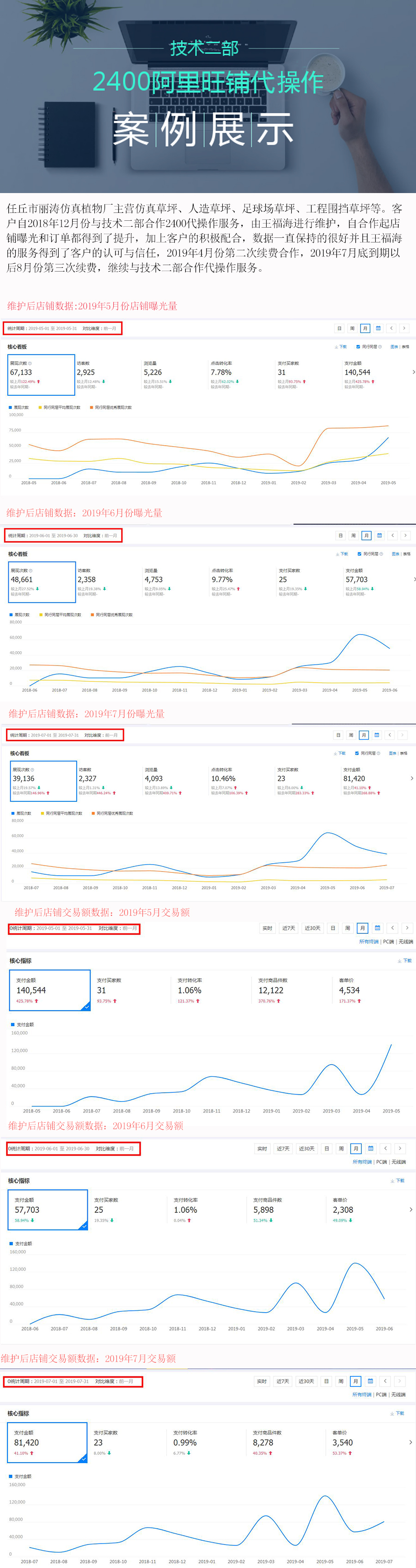Toggle 展现次数 legend in May 2019 exposure chart

[19, 407]
